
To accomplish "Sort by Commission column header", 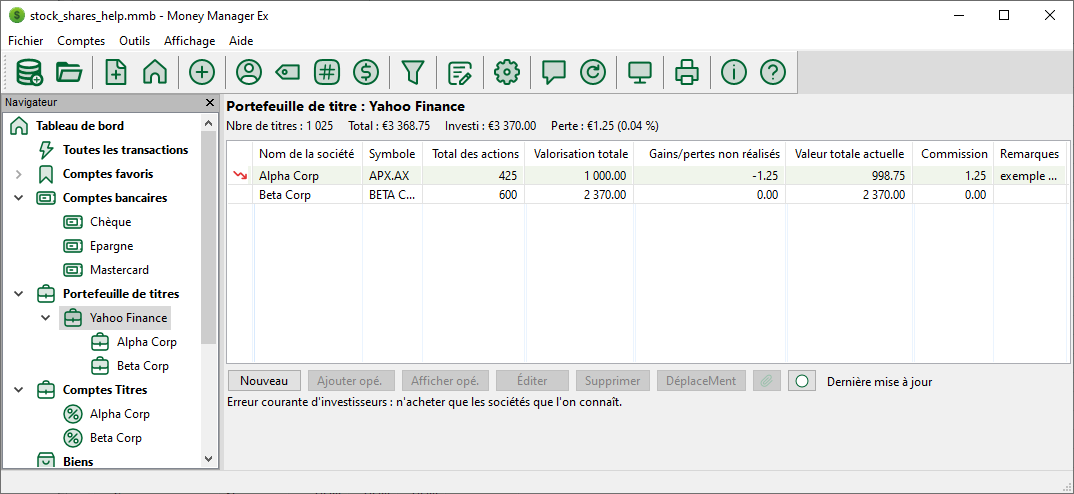I will [953, 154].
